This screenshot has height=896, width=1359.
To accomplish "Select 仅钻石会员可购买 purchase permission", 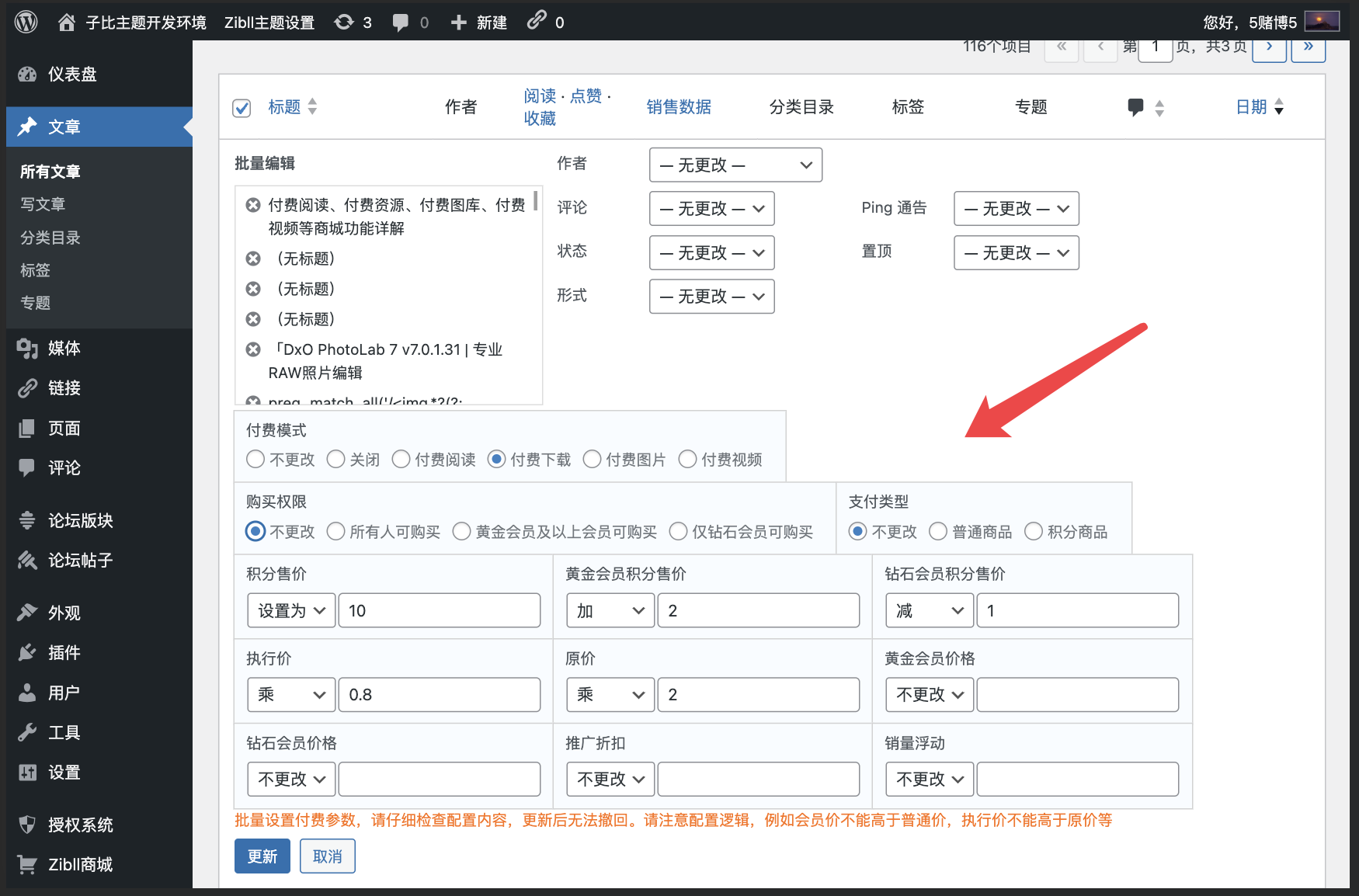I will pos(679,531).
